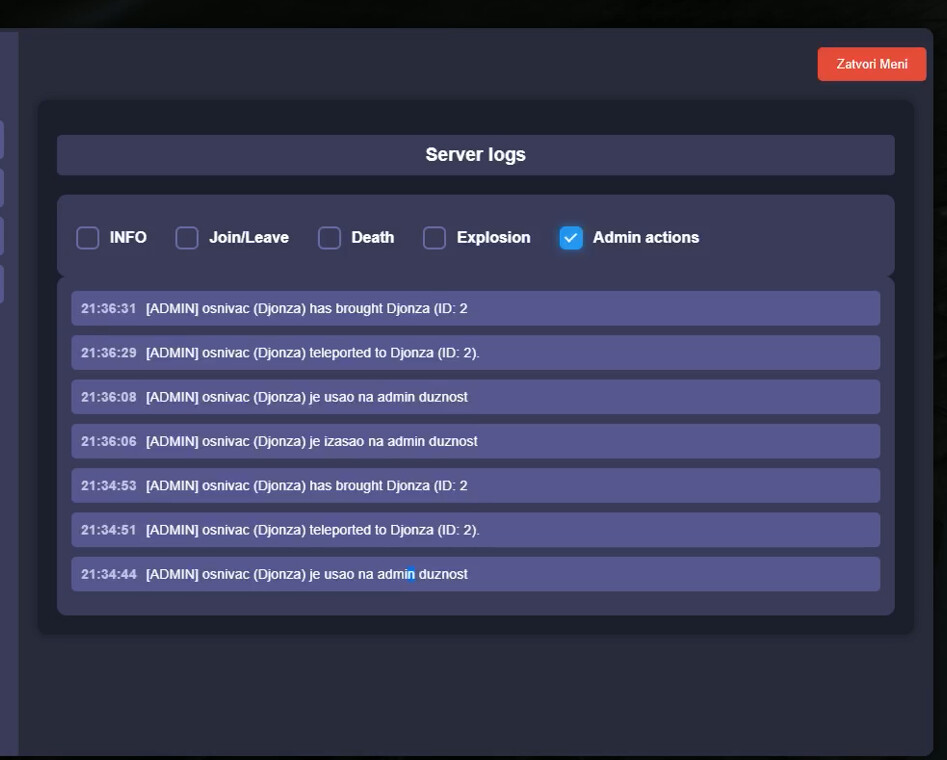Open the fourth sidebar icon
The width and height of the screenshot is (947, 760).
pyautogui.click(x=4, y=284)
